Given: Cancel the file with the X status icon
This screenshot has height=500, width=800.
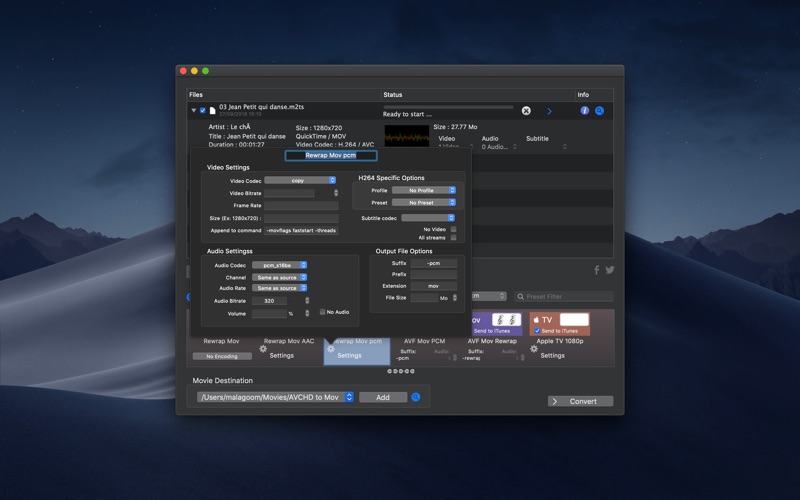Looking at the screenshot, I should [x=526, y=111].
